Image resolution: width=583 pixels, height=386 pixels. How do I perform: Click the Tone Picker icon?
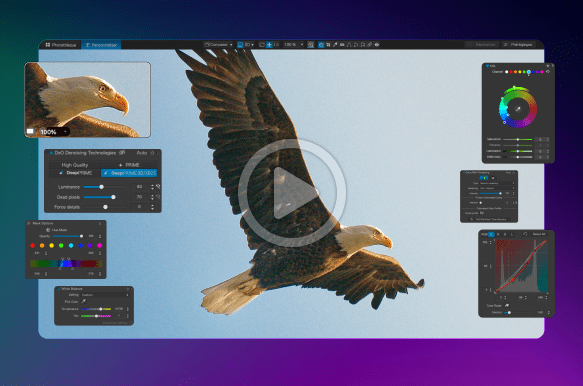pos(507,305)
